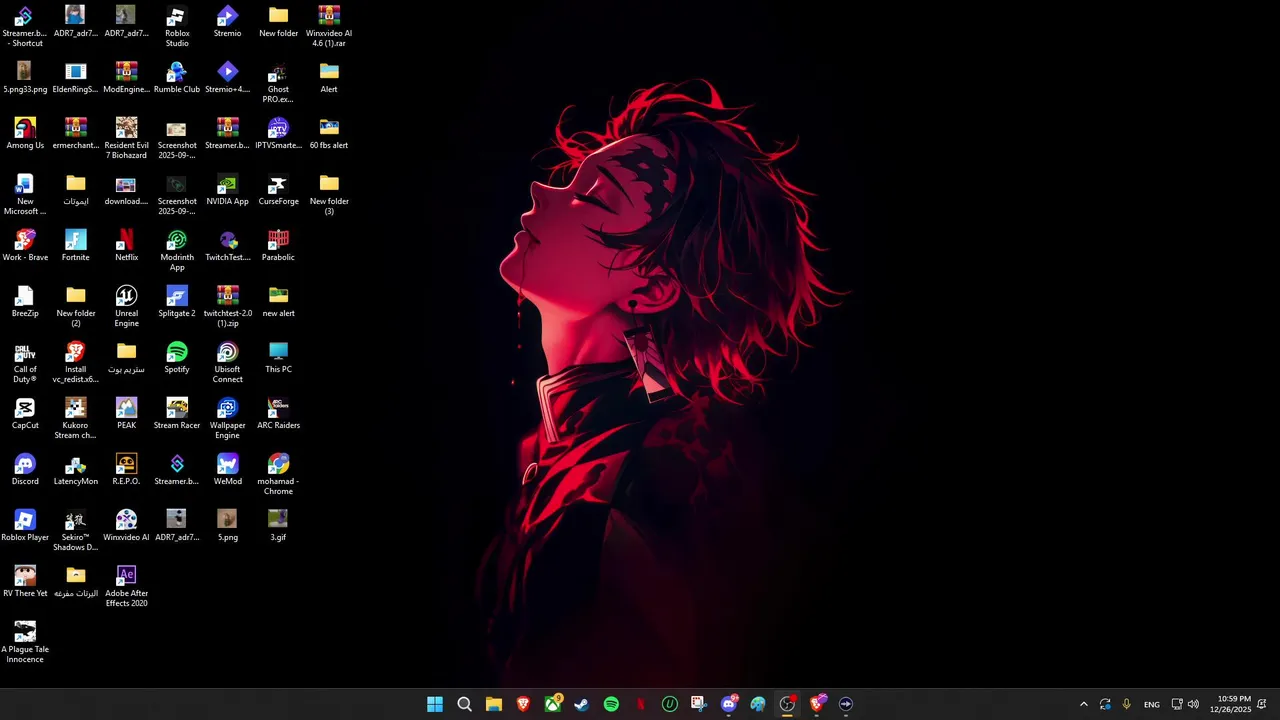Select the Sekiro Shadows Die desktop icon
Screen dimensions: 1280x720
[x=75, y=531]
